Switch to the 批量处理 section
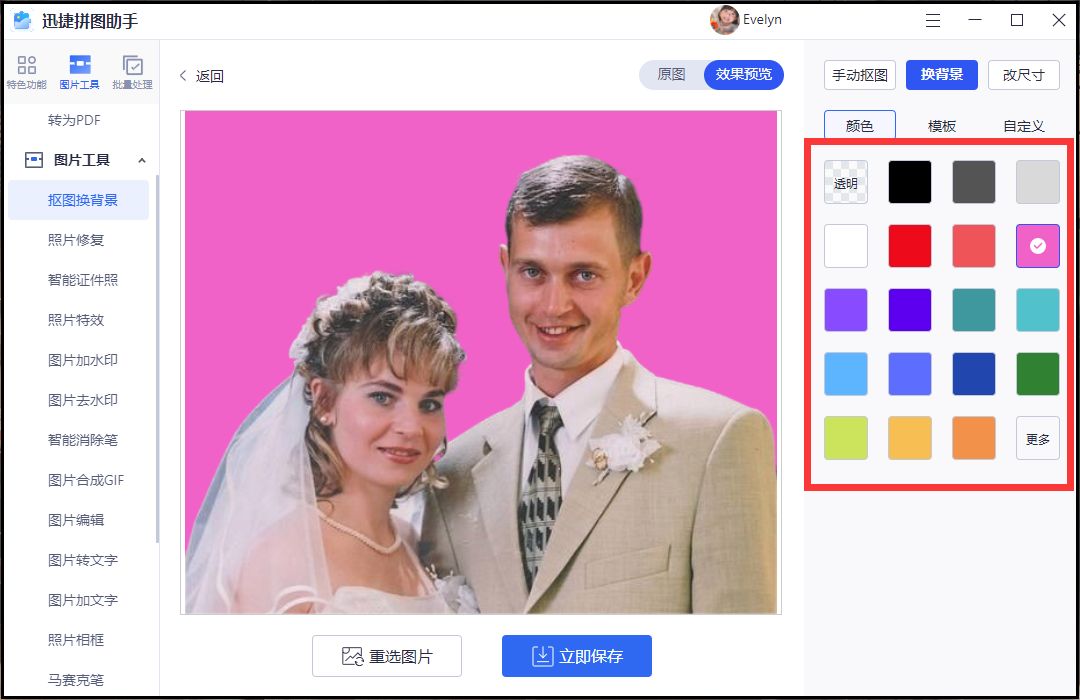The image size is (1080, 700). click(132, 70)
